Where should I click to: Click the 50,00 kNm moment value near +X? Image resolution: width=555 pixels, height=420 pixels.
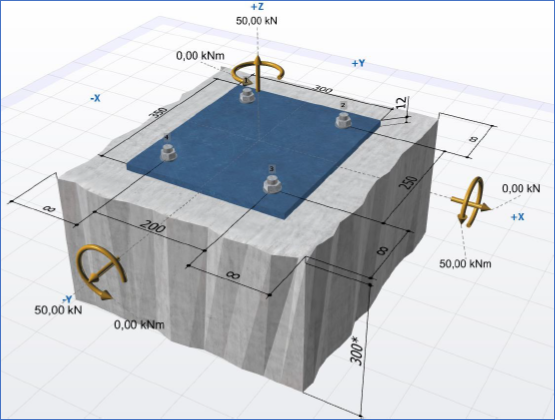pyautogui.click(x=465, y=264)
